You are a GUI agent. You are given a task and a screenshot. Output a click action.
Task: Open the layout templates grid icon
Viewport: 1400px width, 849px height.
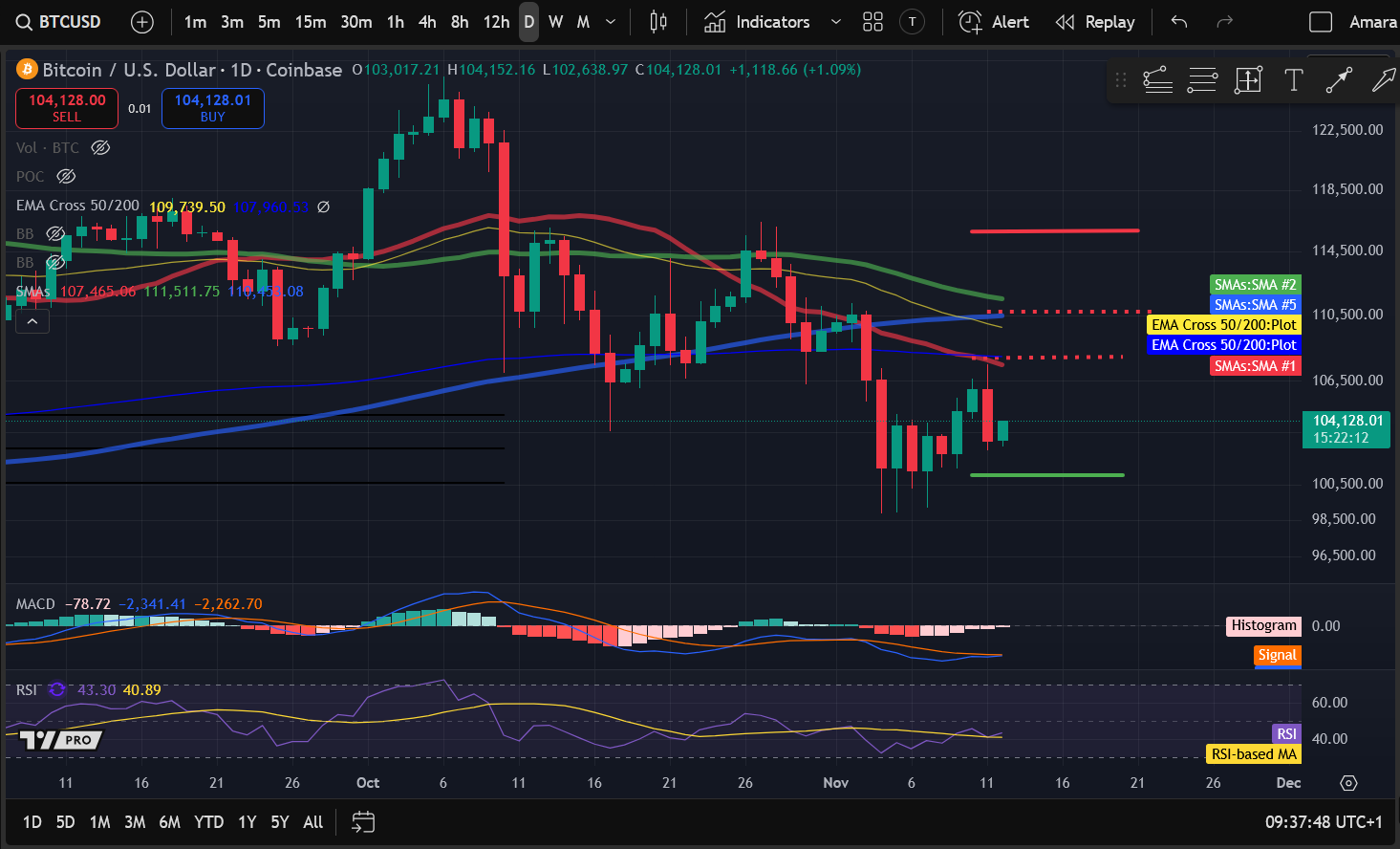(872, 22)
